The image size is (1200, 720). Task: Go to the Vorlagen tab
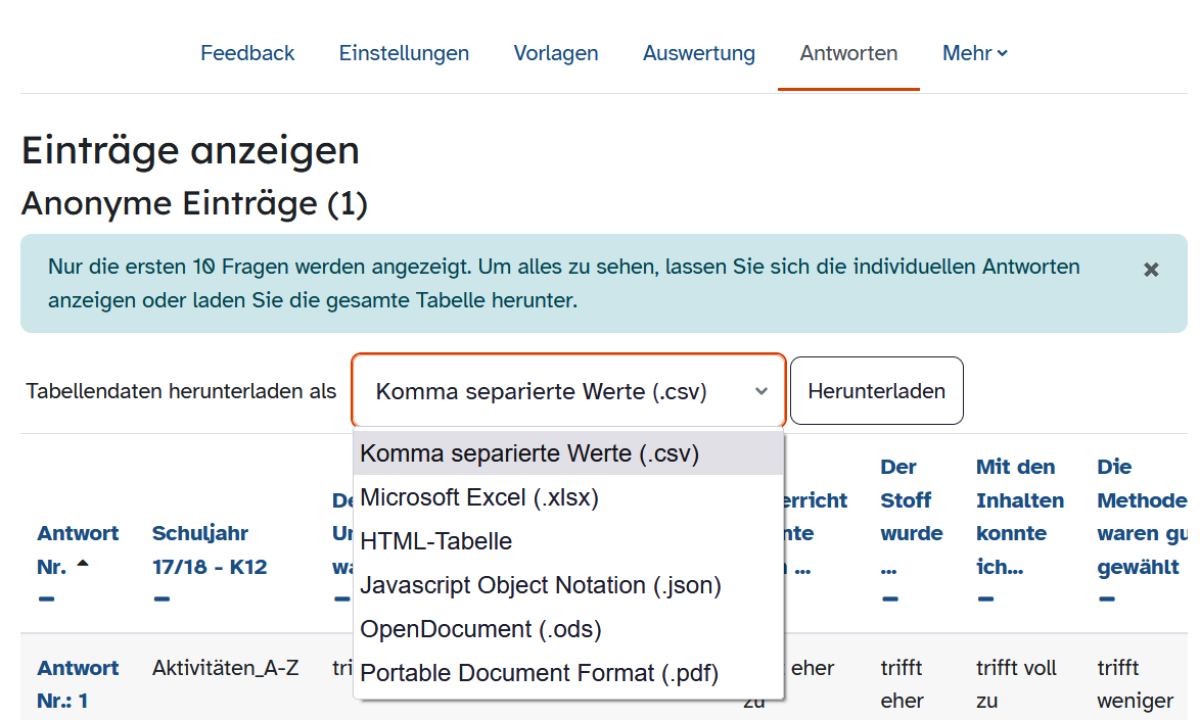[556, 53]
